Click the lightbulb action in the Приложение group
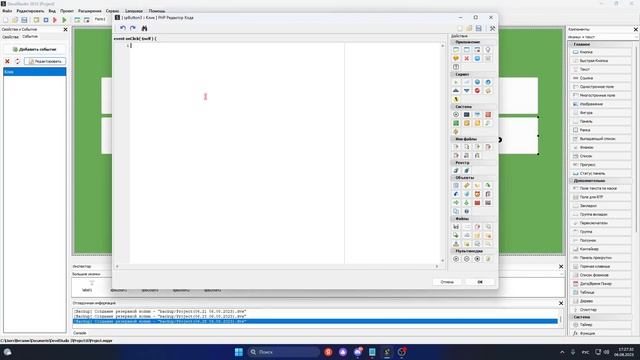Viewport: 640px width, 360px height. pyautogui.click(x=488, y=50)
